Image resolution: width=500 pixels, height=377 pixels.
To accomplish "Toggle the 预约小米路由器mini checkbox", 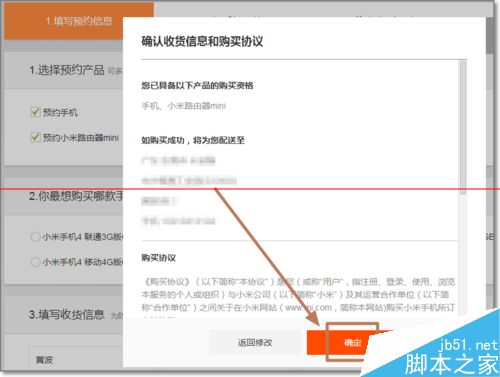I will [x=36, y=137].
